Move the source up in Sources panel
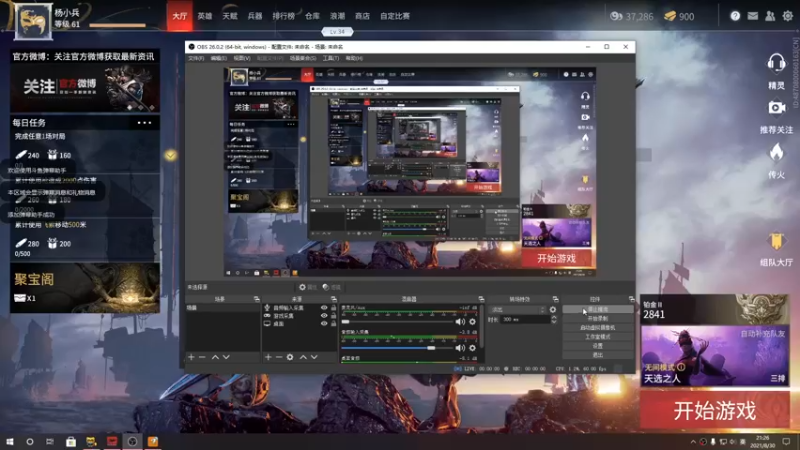Screen dimensions: 800x450 [x=303, y=357]
